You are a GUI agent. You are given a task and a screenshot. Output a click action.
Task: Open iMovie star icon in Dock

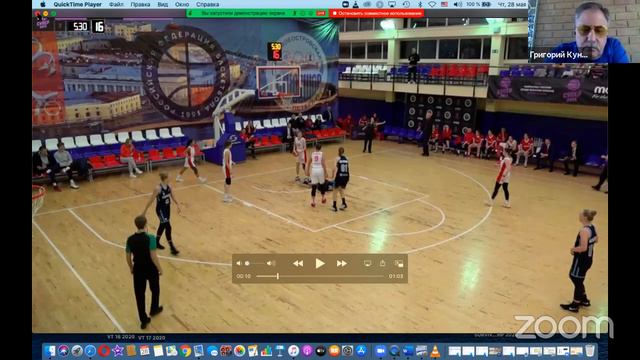118,351
